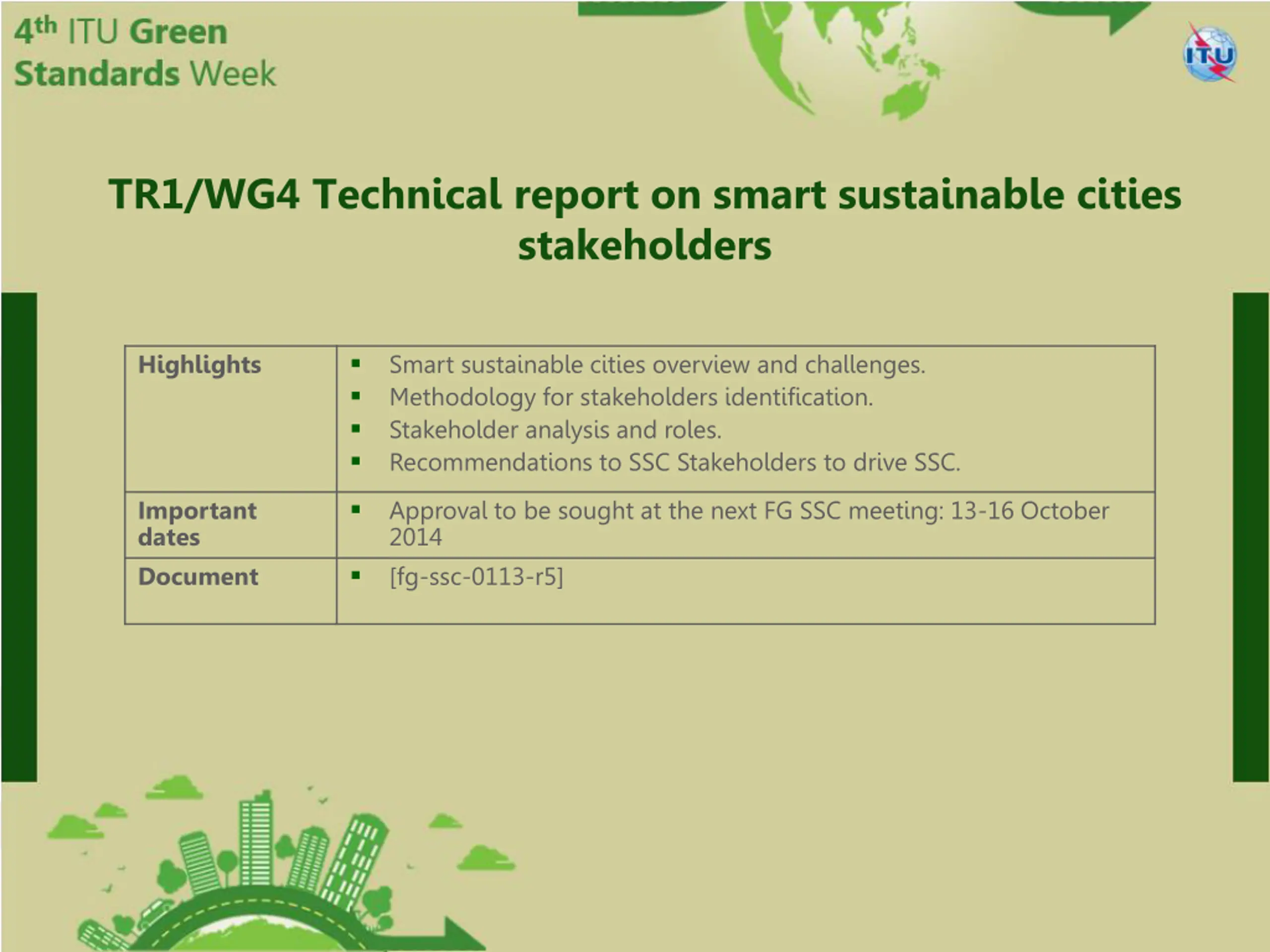Click the '[fg-ssc-0113-r5]' document reference
This screenshot has width=1270, height=952.
(x=476, y=577)
